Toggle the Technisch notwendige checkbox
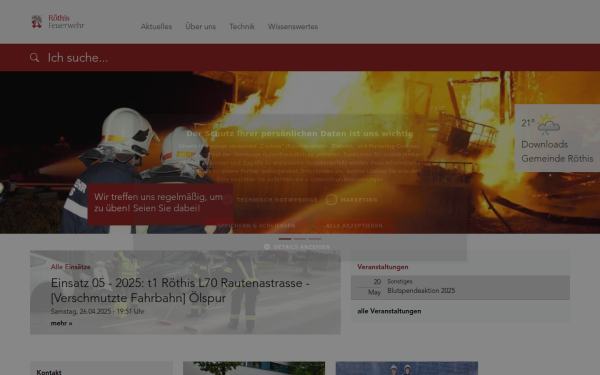600x375 pixels. (228, 200)
